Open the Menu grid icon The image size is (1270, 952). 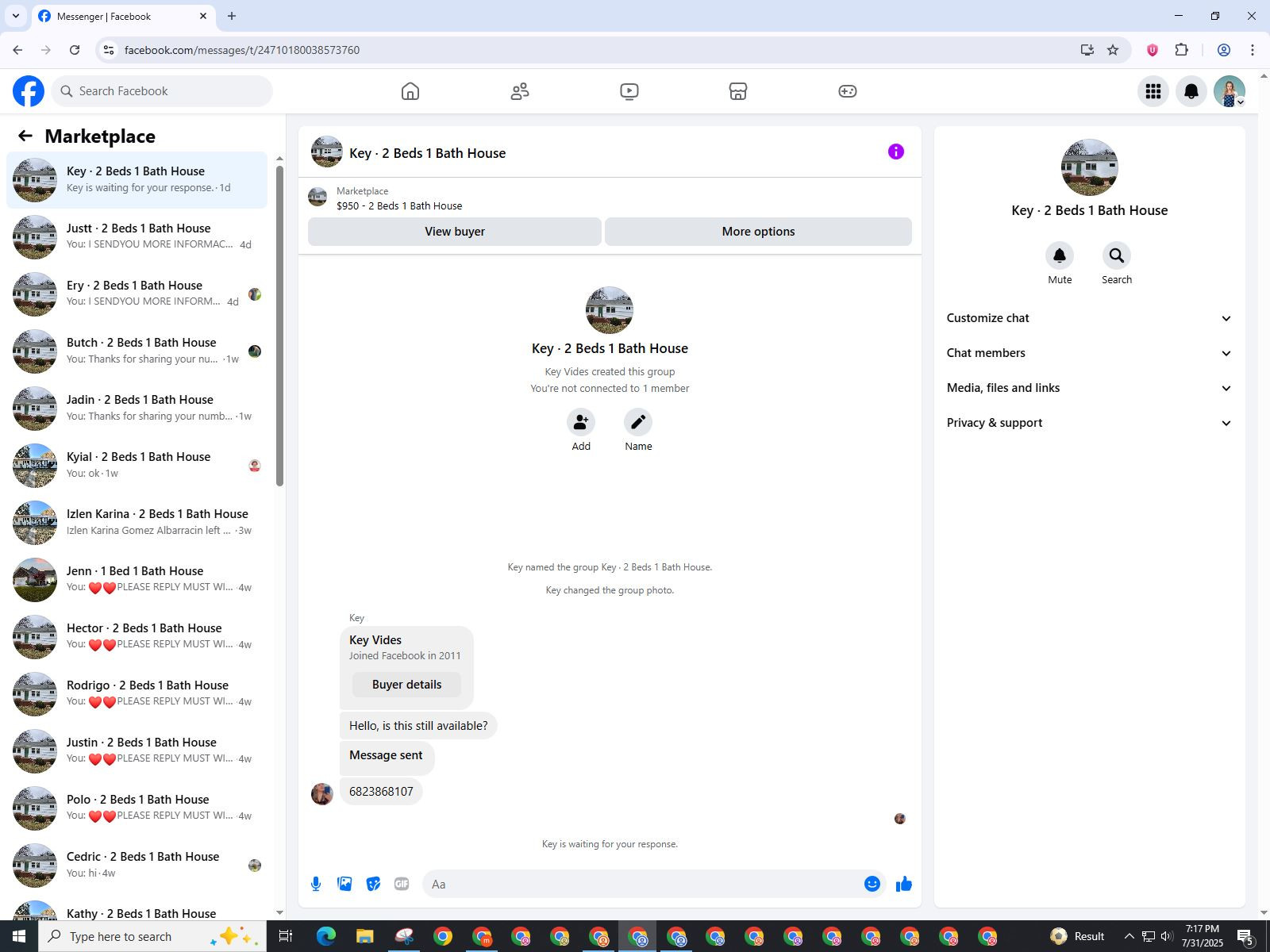(1153, 91)
